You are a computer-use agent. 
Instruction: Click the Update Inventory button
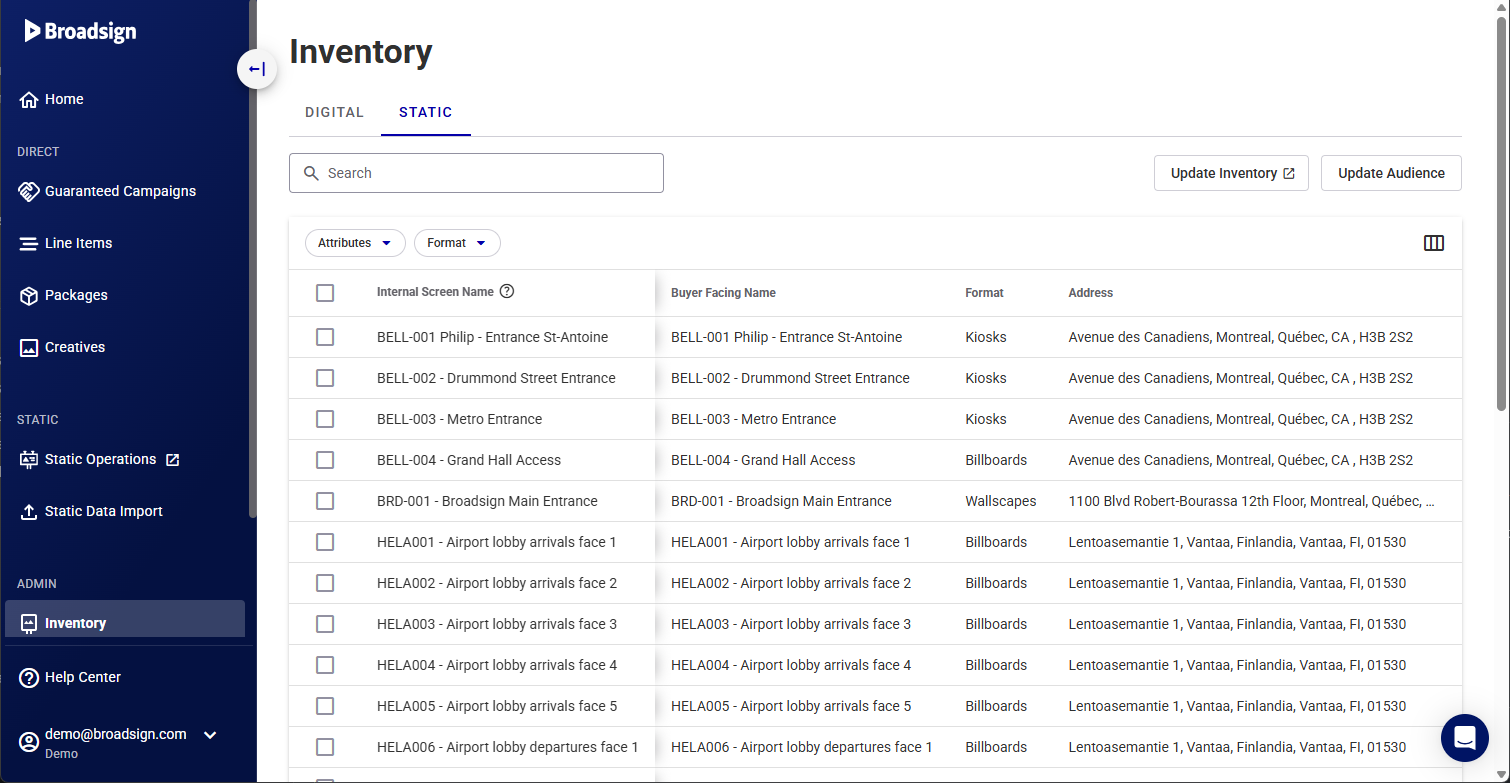tap(1231, 173)
